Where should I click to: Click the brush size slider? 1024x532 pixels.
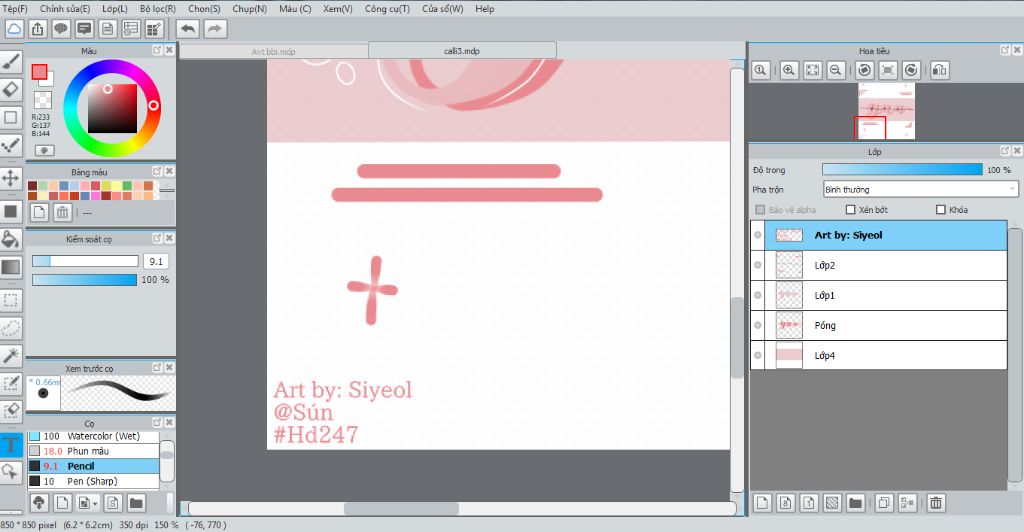85,261
